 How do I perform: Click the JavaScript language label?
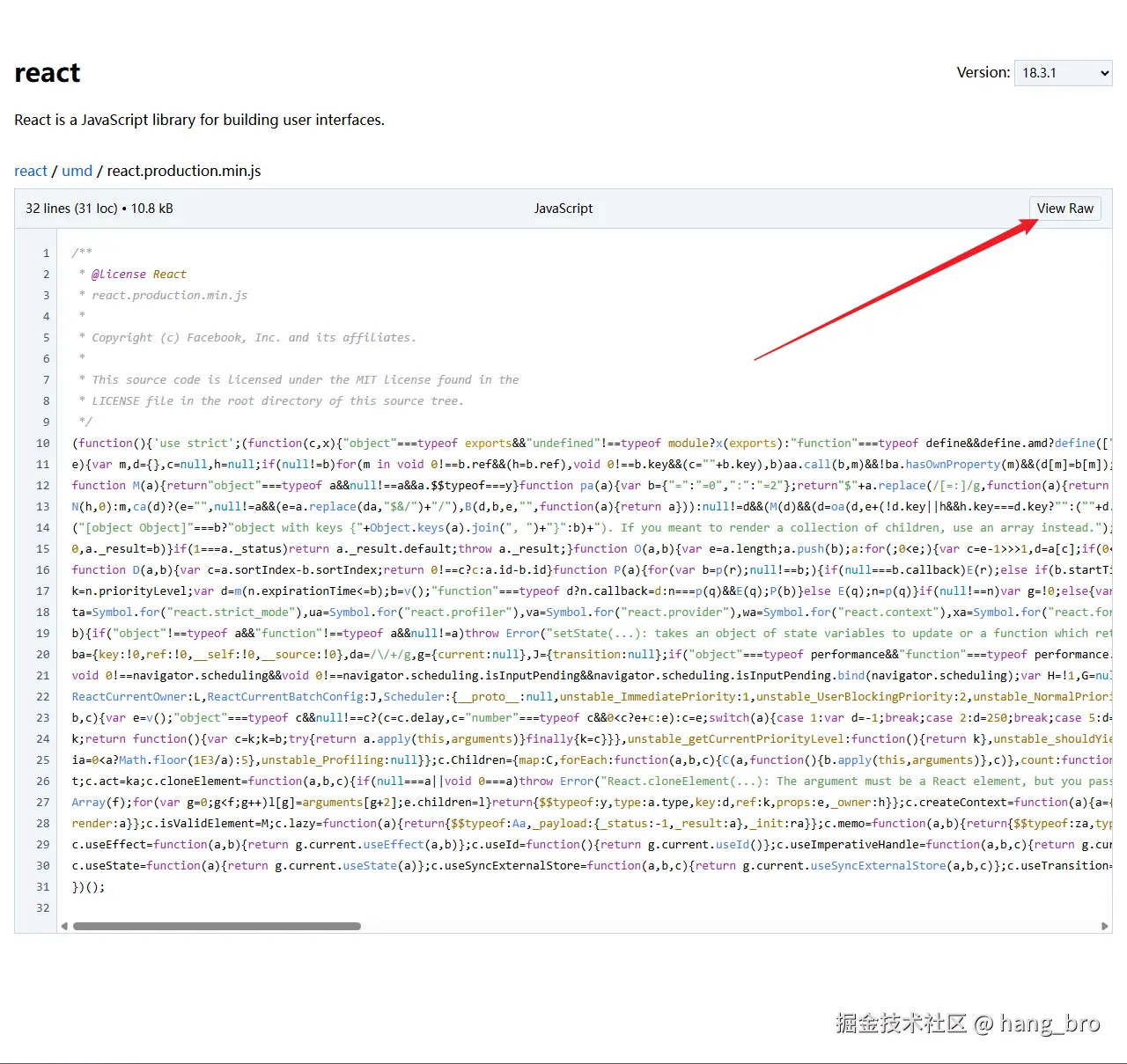(x=563, y=209)
